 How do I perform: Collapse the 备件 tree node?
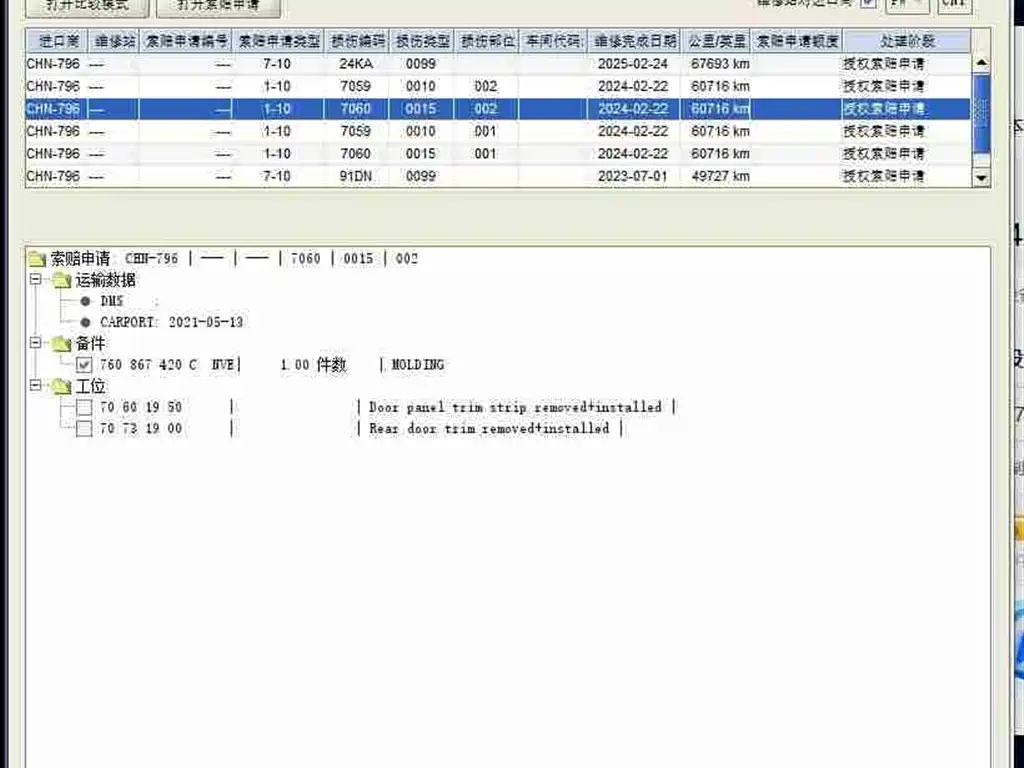36,343
